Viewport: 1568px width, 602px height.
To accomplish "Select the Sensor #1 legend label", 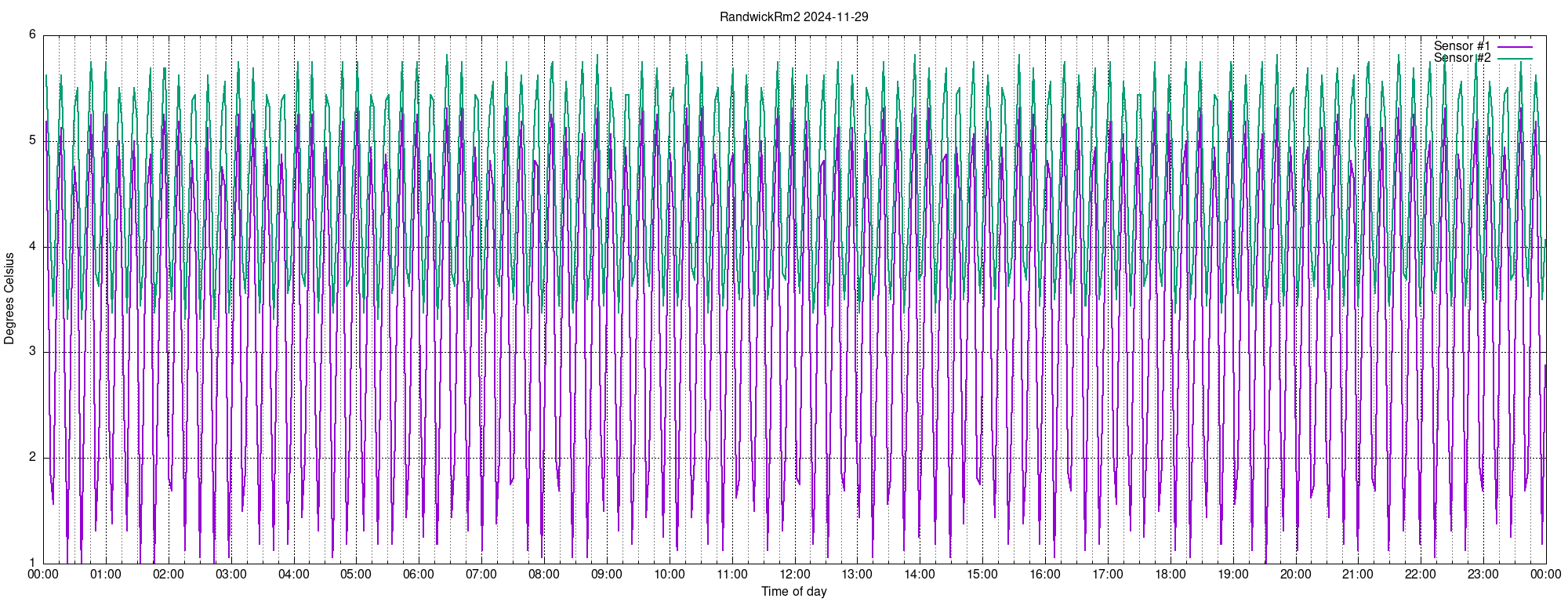I will point(1462,46).
